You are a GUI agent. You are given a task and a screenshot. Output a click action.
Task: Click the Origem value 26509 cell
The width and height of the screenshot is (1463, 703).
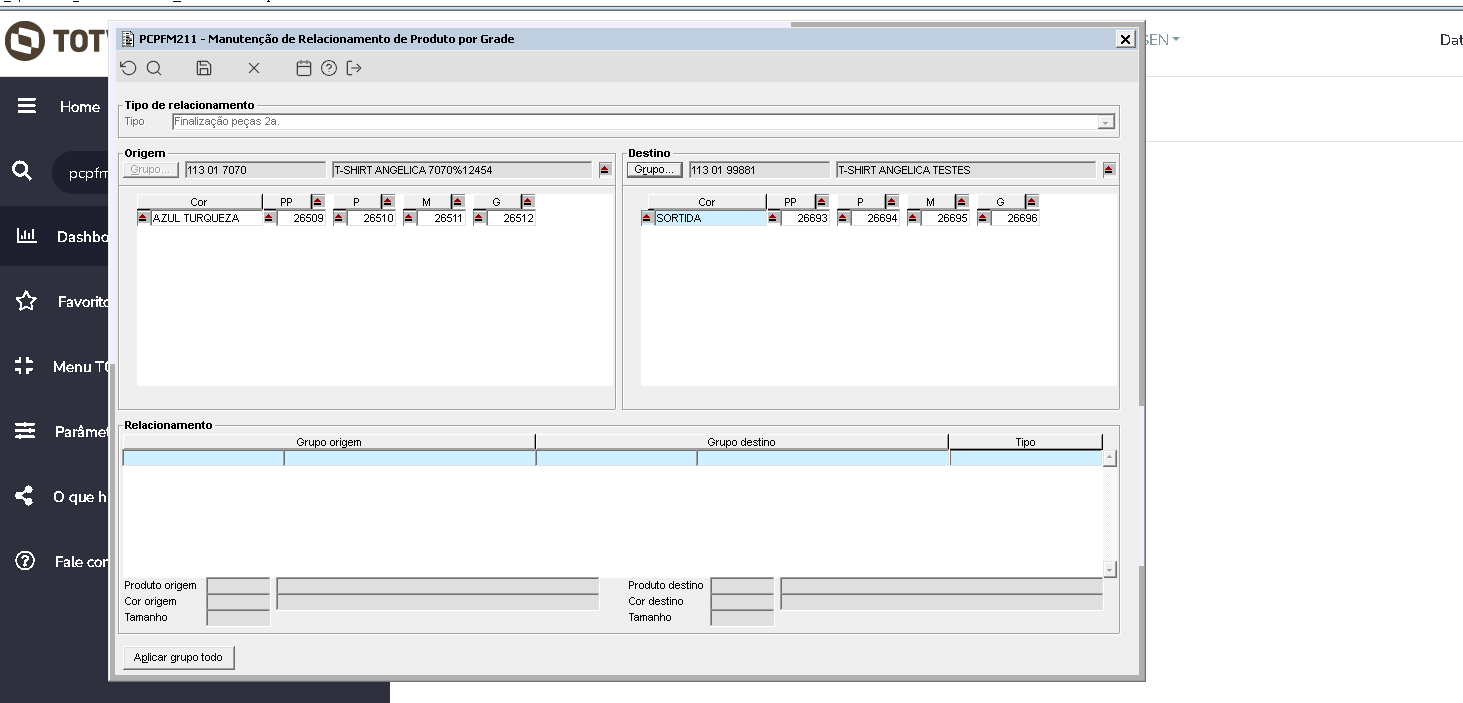click(x=301, y=218)
